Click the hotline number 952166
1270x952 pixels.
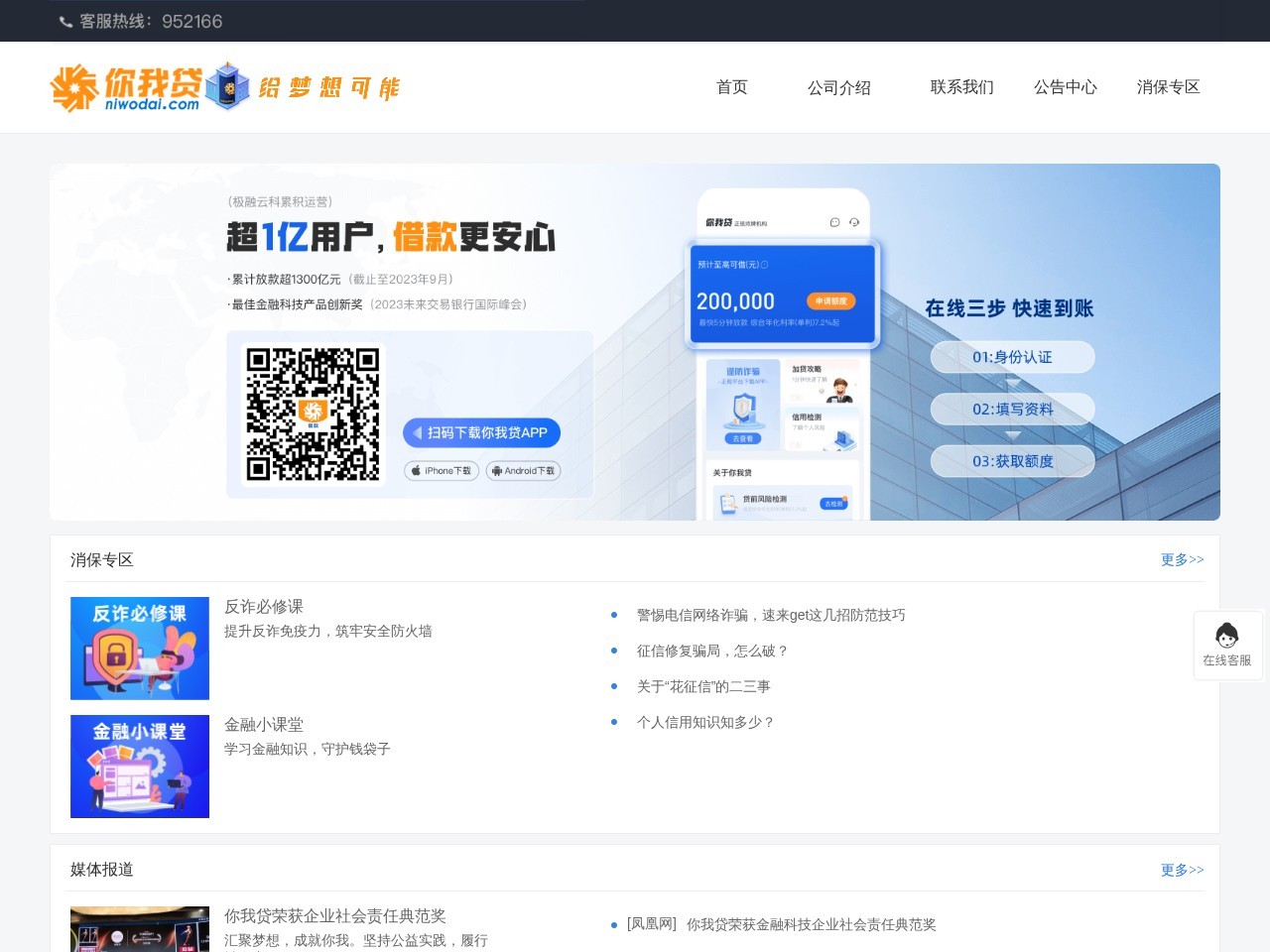[191, 22]
